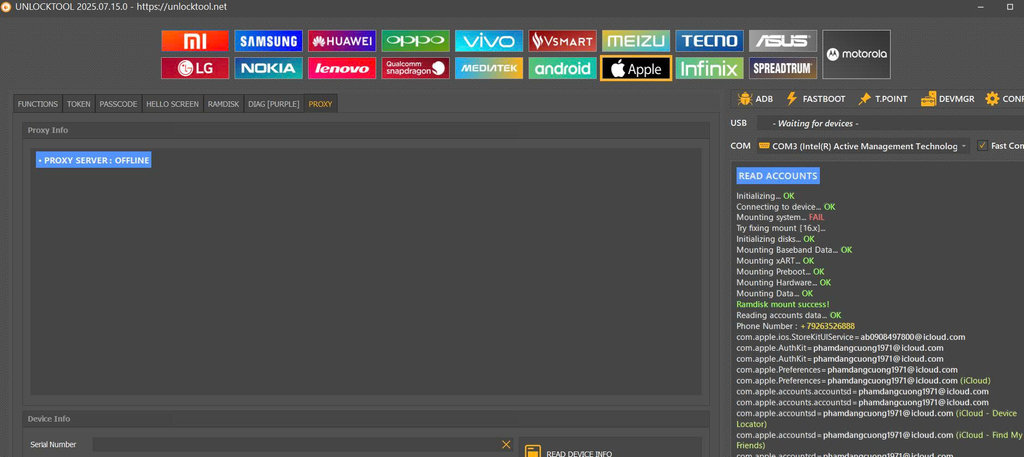
Task: Click the UnlockTool app icon in title bar
Action: (x=6, y=7)
